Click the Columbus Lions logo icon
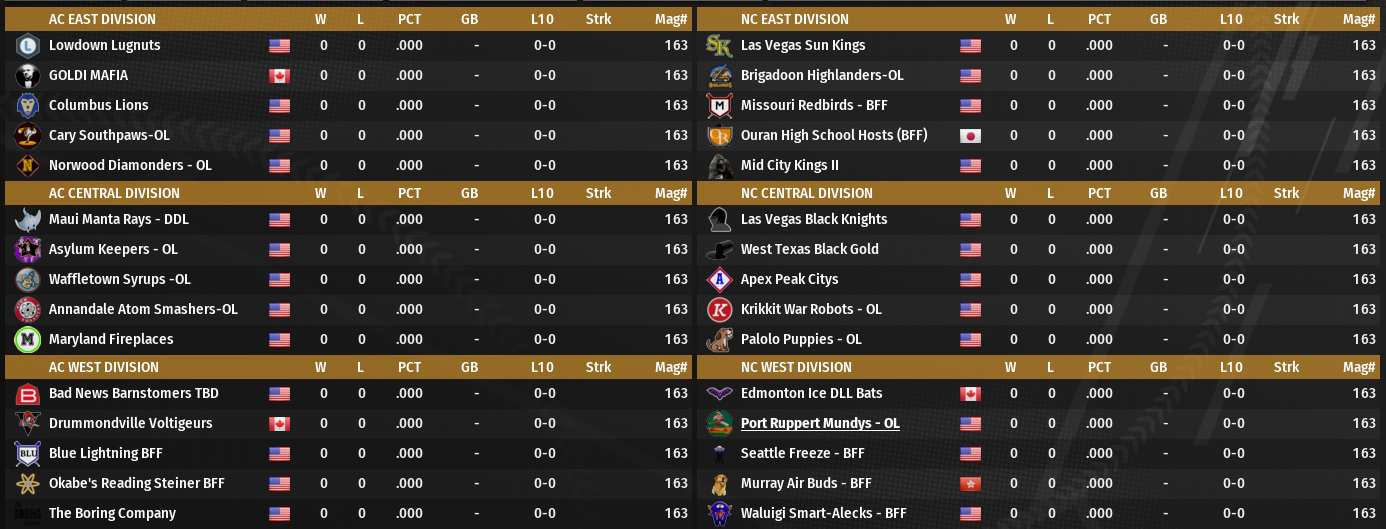1386x529 pixels. [27, 105]
